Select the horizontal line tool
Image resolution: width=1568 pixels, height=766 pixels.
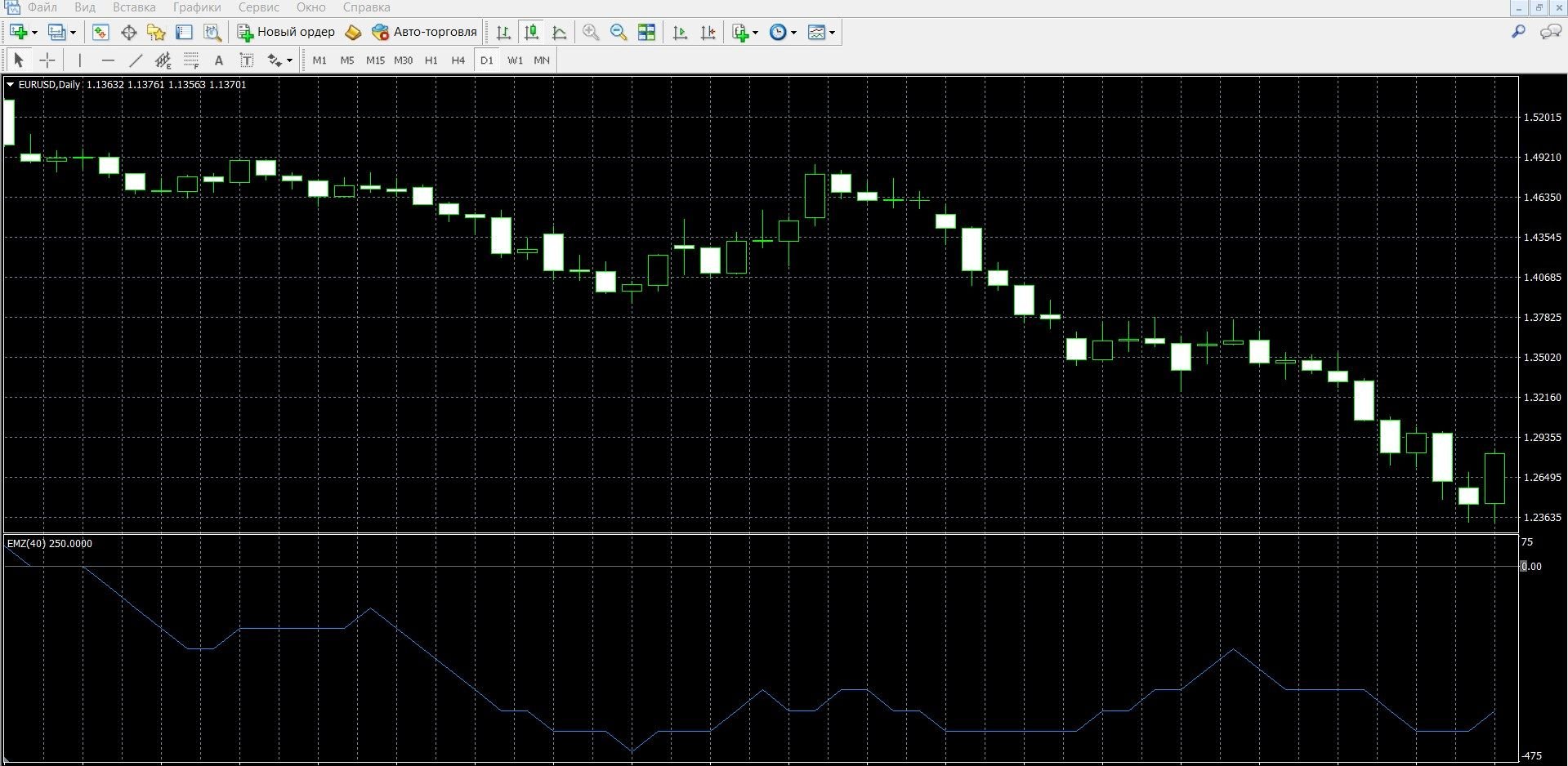(x=108, y=60)
